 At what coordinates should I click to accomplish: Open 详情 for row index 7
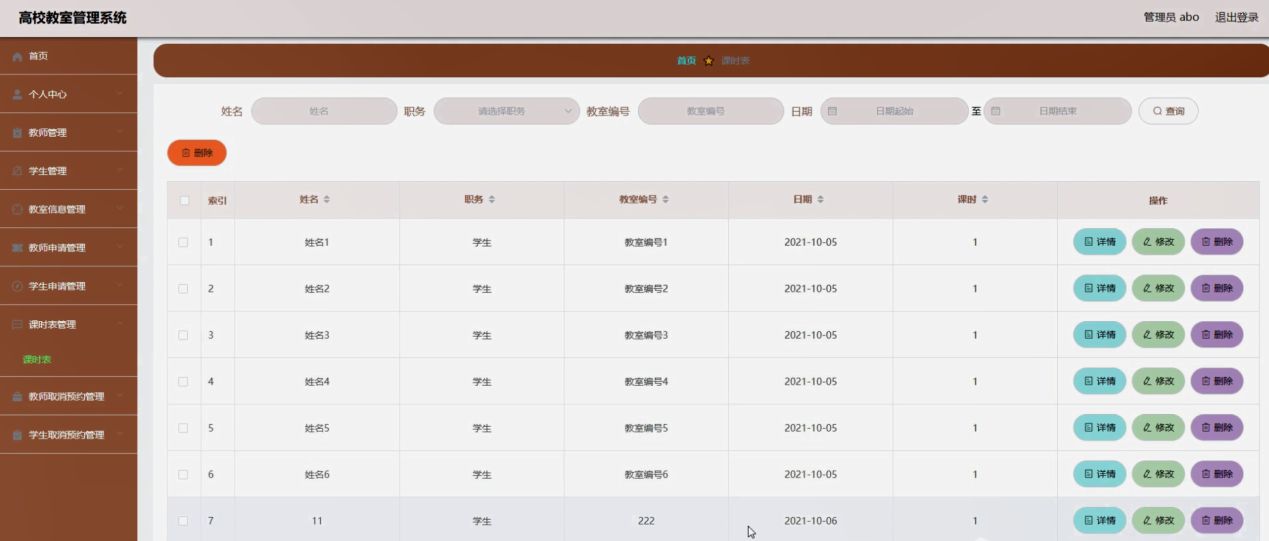click(x=1099, y=520)
